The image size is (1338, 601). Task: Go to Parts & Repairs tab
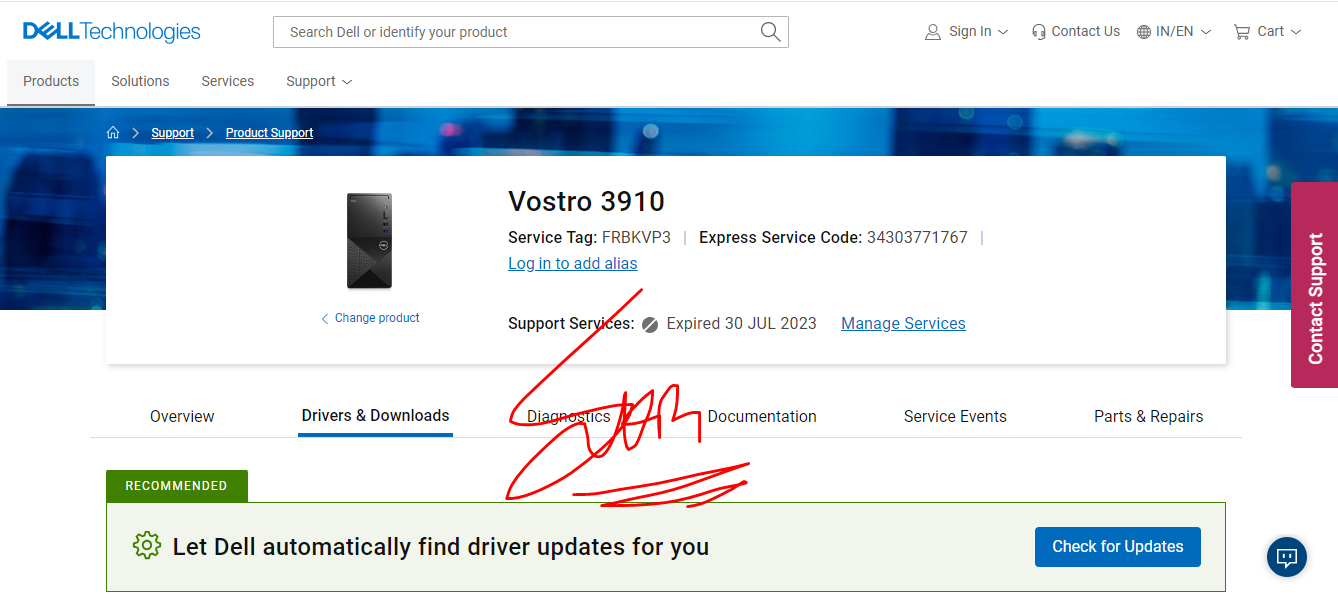(x=1148, y=416)
